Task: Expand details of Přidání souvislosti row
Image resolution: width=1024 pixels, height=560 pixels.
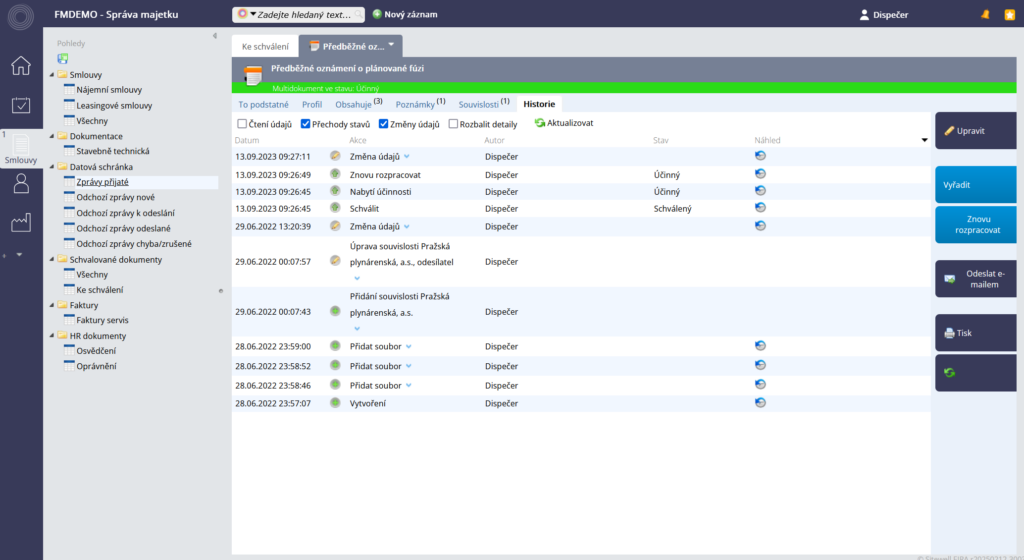Action: pyautogui.click(x=357, y=328)
